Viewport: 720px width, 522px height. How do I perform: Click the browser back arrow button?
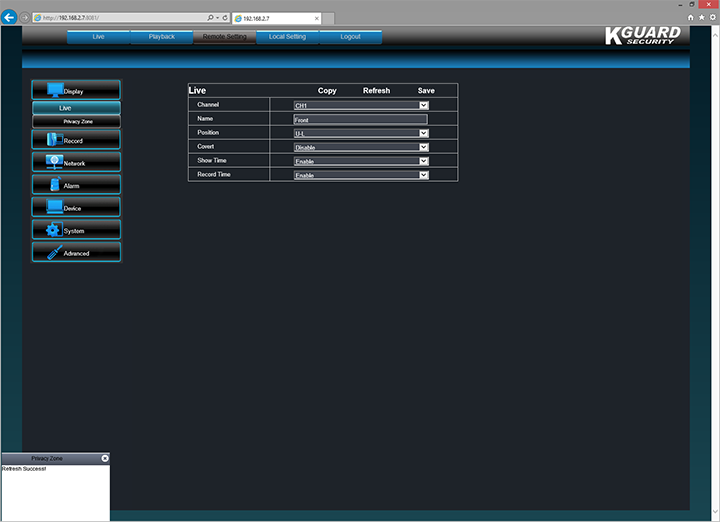[11, 17]
